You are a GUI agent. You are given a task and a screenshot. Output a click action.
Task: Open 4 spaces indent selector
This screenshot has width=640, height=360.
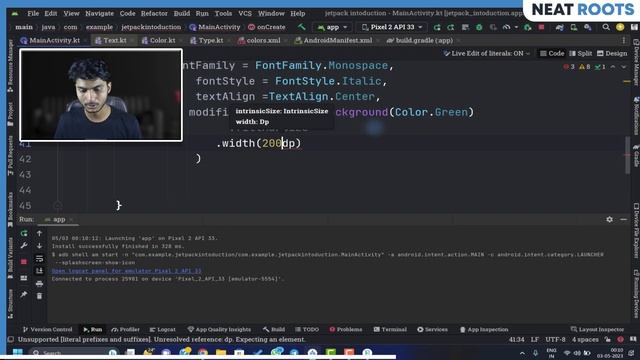[585, 340]
